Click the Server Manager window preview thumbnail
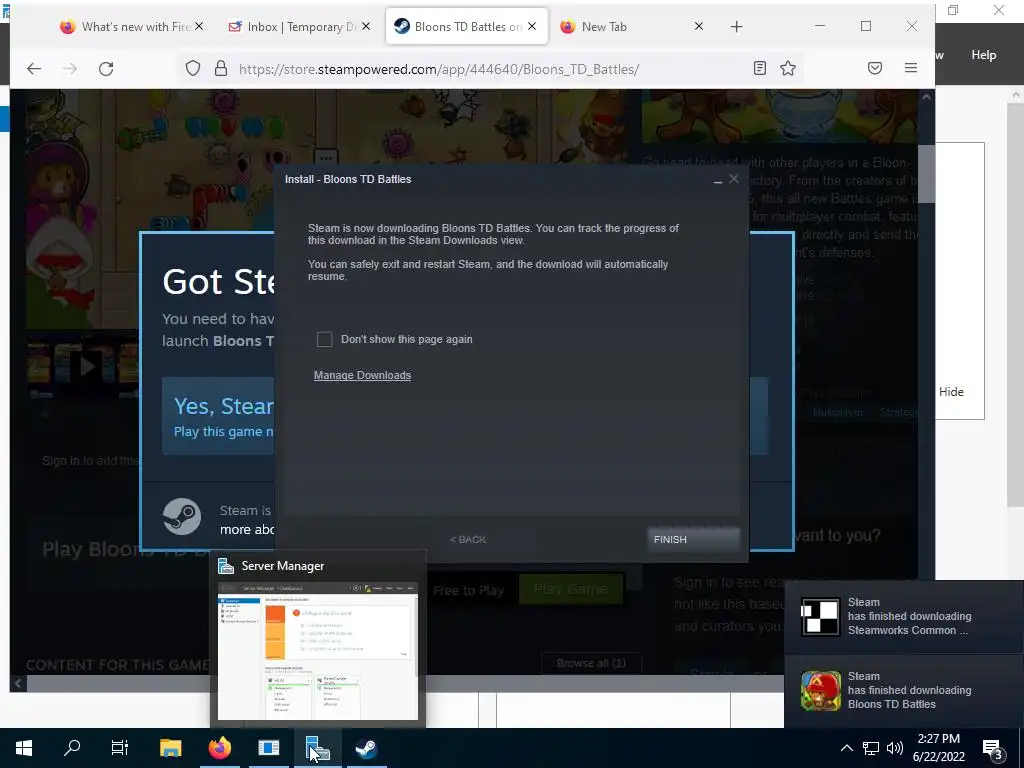 318,650
